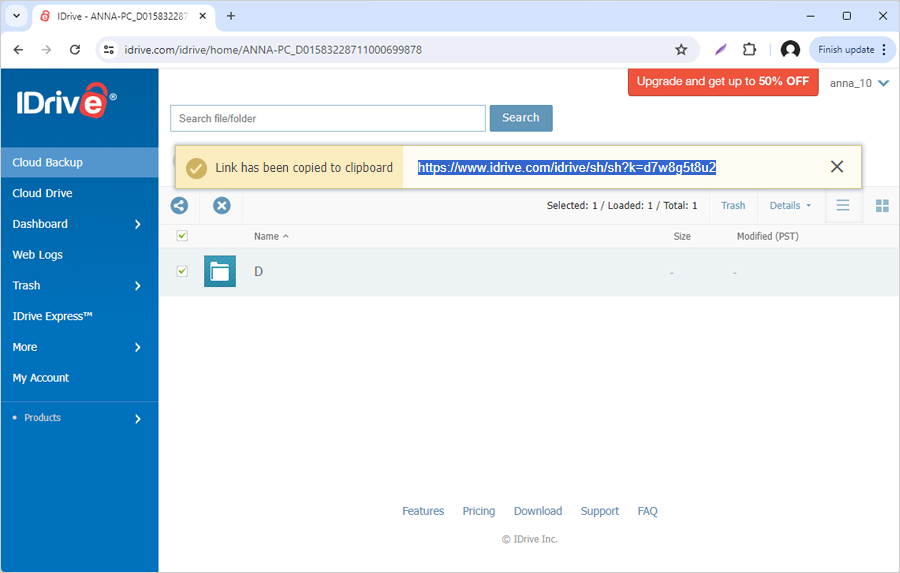Click the purple feather extension icon

coord(720,49)
